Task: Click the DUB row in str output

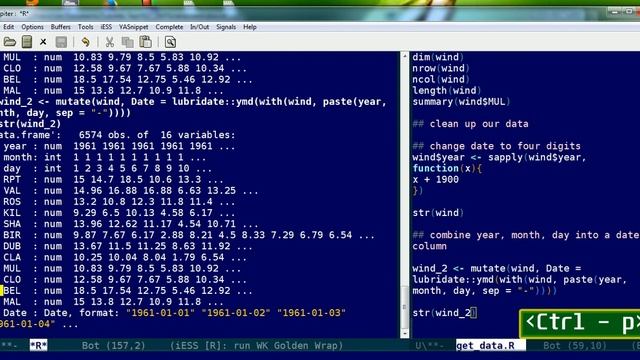Action: pos(128,246)
